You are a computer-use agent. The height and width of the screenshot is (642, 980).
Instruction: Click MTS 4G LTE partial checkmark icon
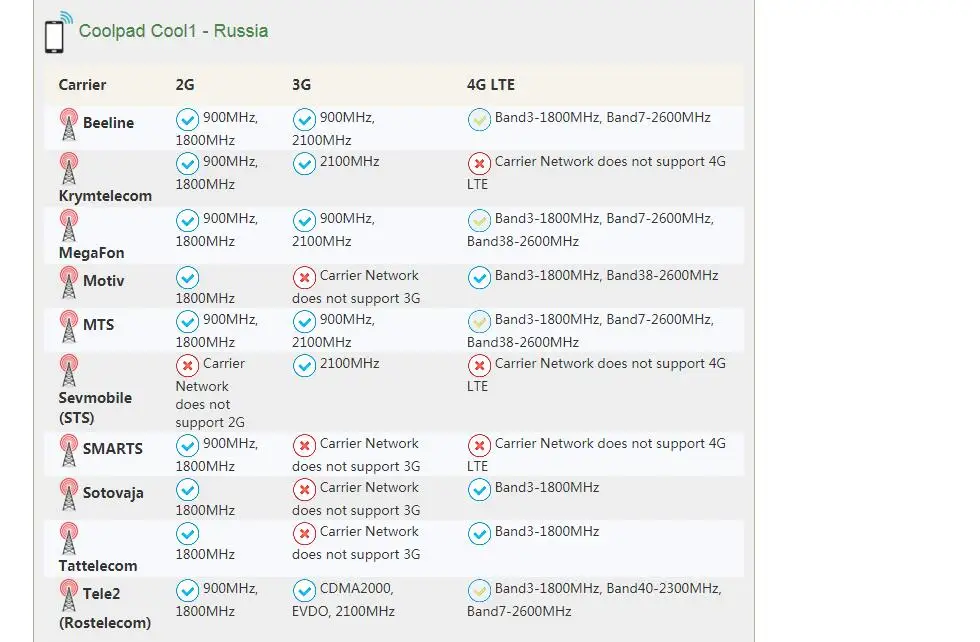[479, 321]
